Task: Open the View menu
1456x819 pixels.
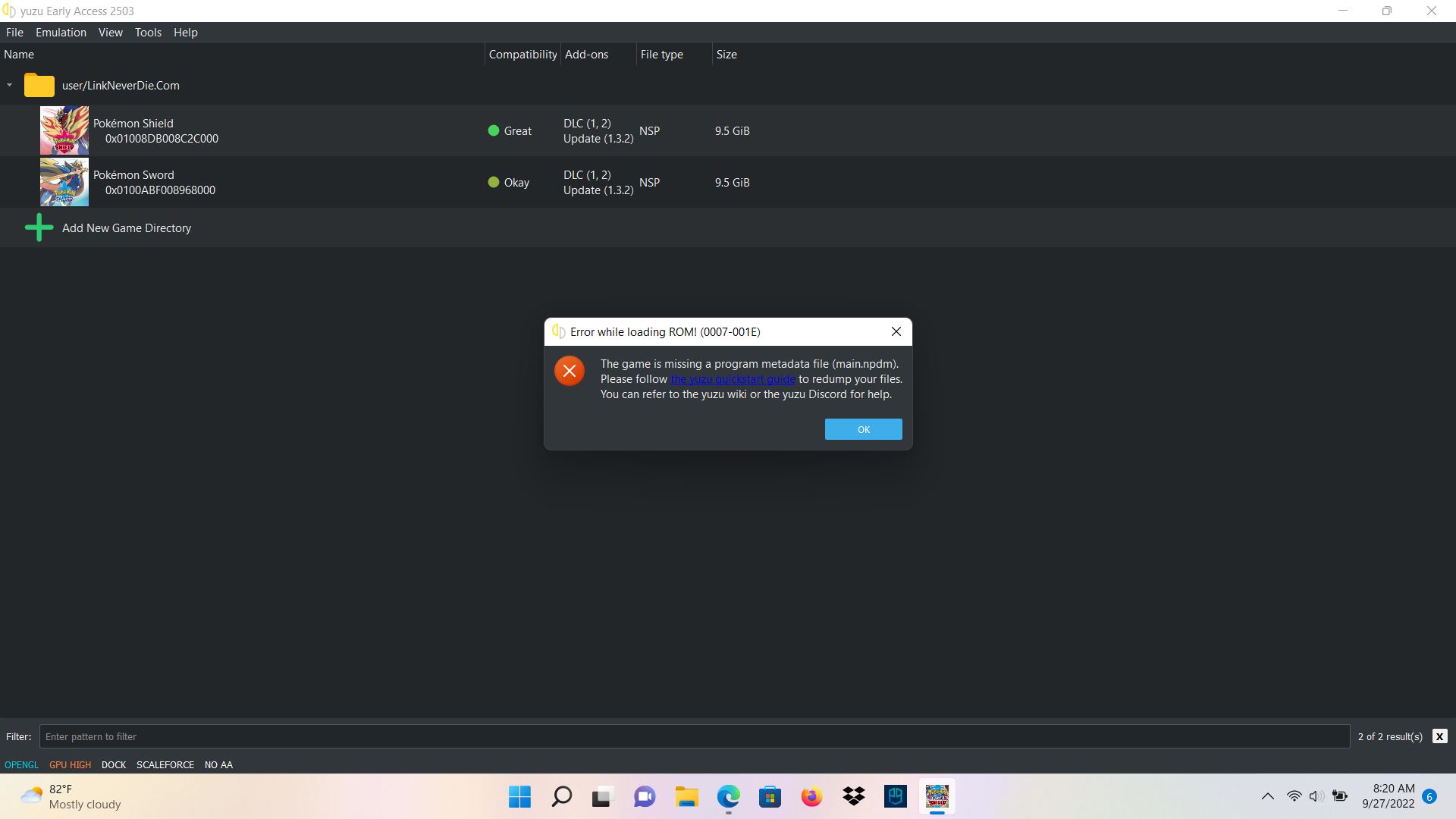Action: click(x=110, y=33)
